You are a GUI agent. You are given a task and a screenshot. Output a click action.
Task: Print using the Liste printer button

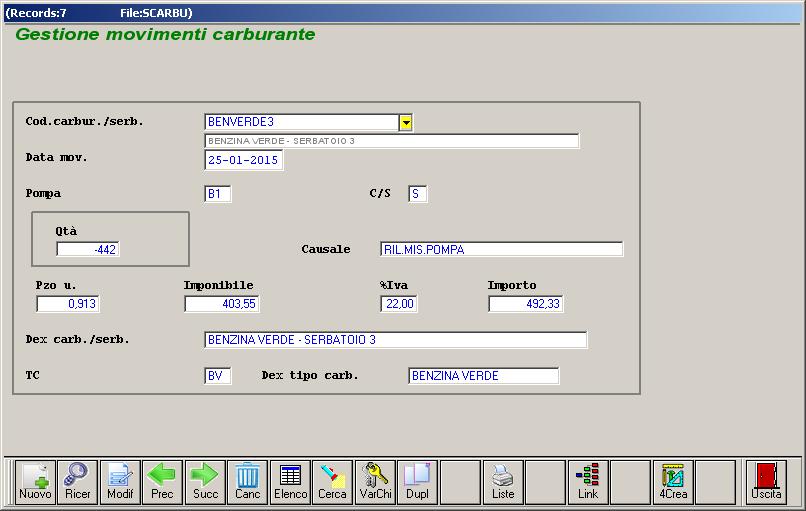[503, 482]
